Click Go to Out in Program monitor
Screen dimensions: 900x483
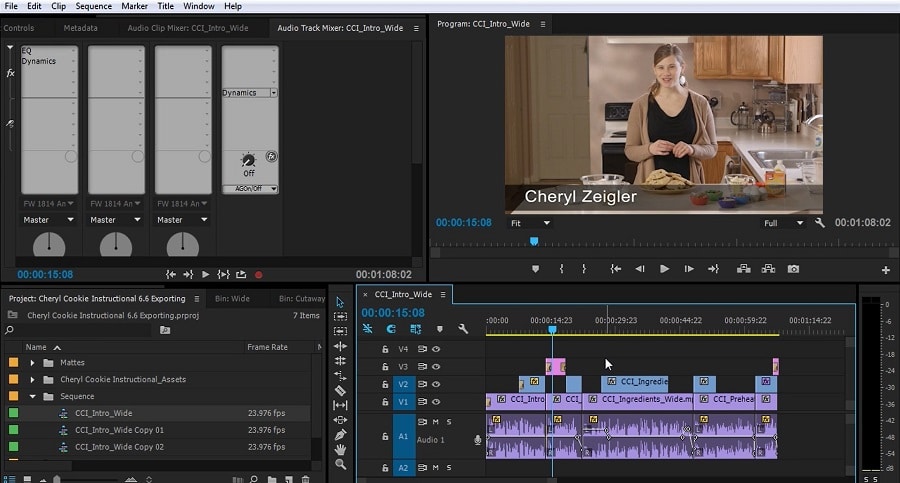tap(713, 269)
